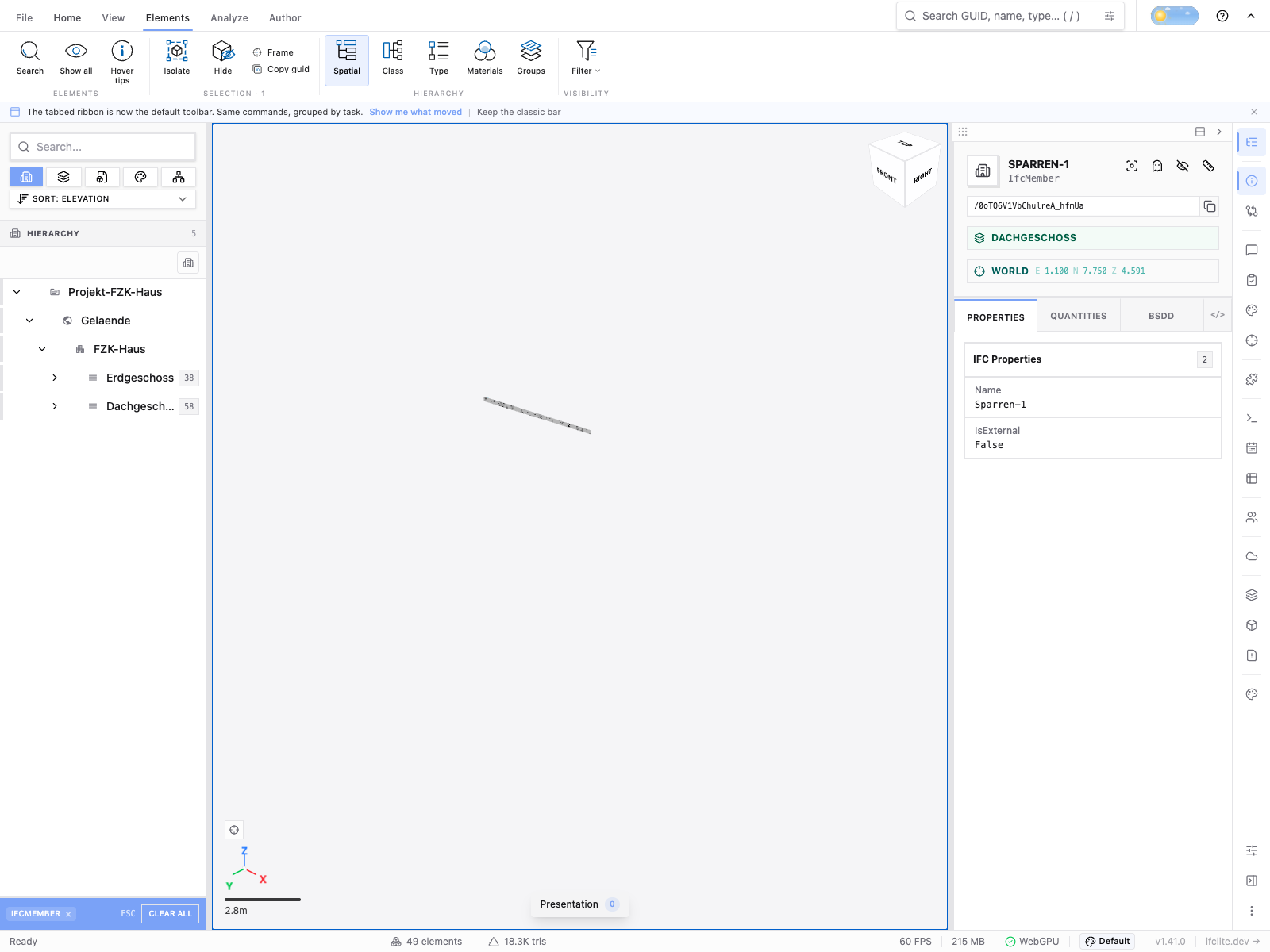Click the Presentation button in viewport
The width and height of the screenshot is (1270, 952).
point(579,904)
